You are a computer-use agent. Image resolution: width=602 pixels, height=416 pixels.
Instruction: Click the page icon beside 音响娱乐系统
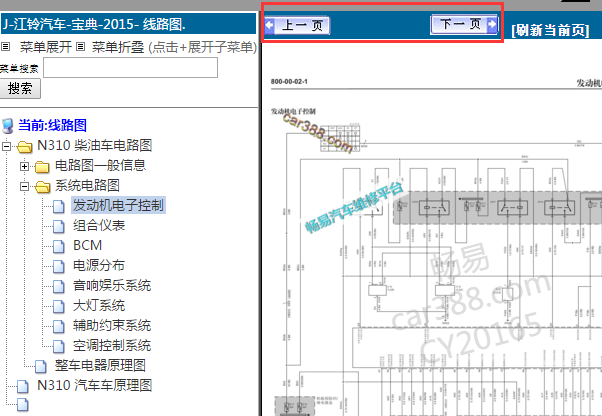(x=58, y=286)
